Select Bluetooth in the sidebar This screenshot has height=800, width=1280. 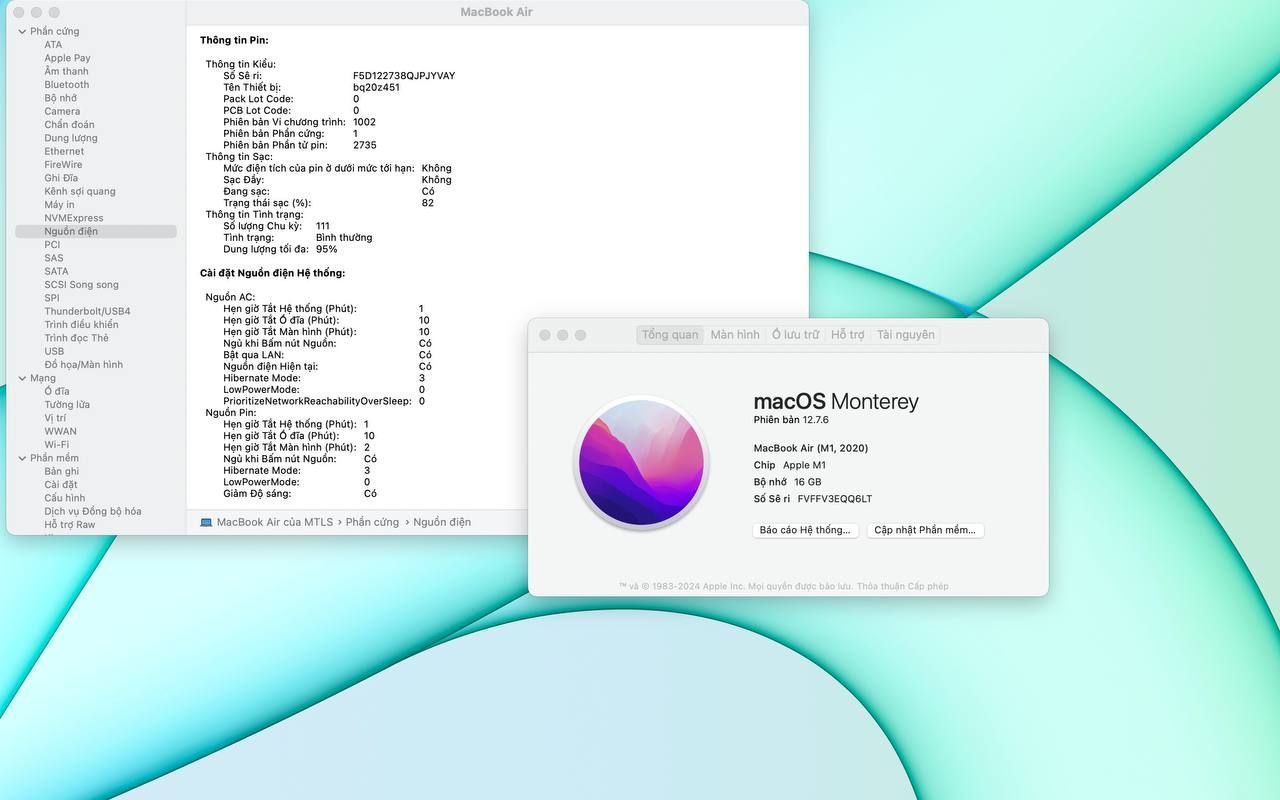[x=67, y=85]
